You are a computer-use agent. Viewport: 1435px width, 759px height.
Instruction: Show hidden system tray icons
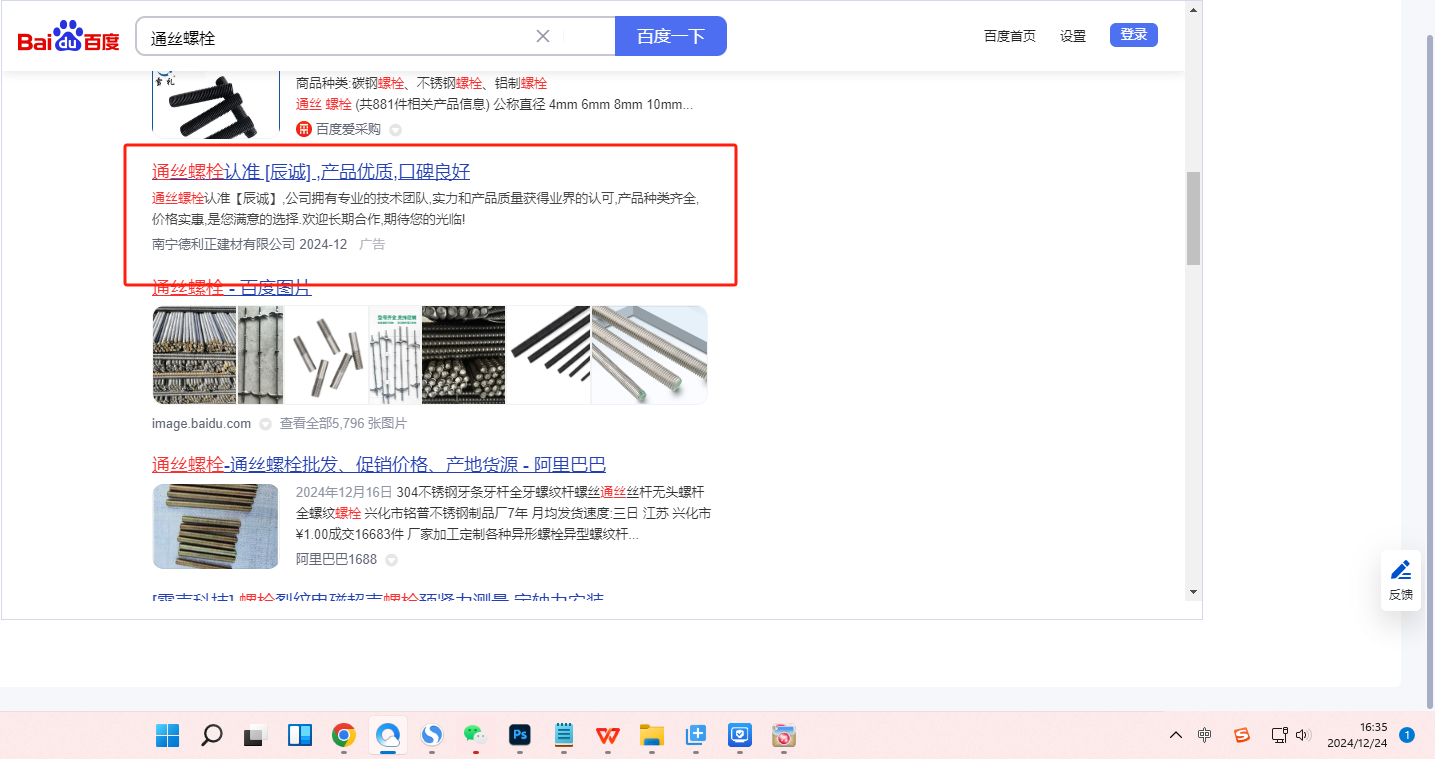1176,735
